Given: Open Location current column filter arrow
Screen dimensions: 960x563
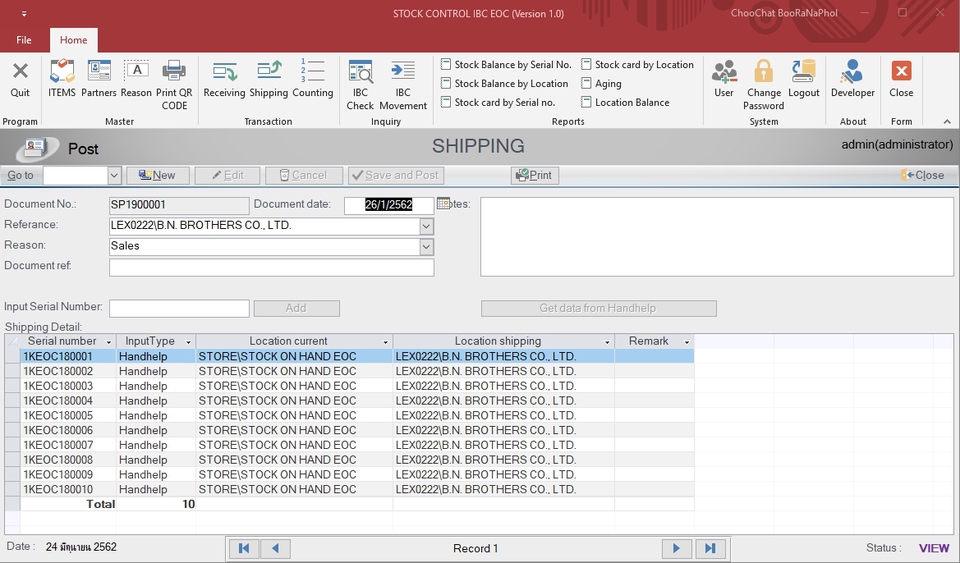Looking at the screenshot, I should coord(385,342).
